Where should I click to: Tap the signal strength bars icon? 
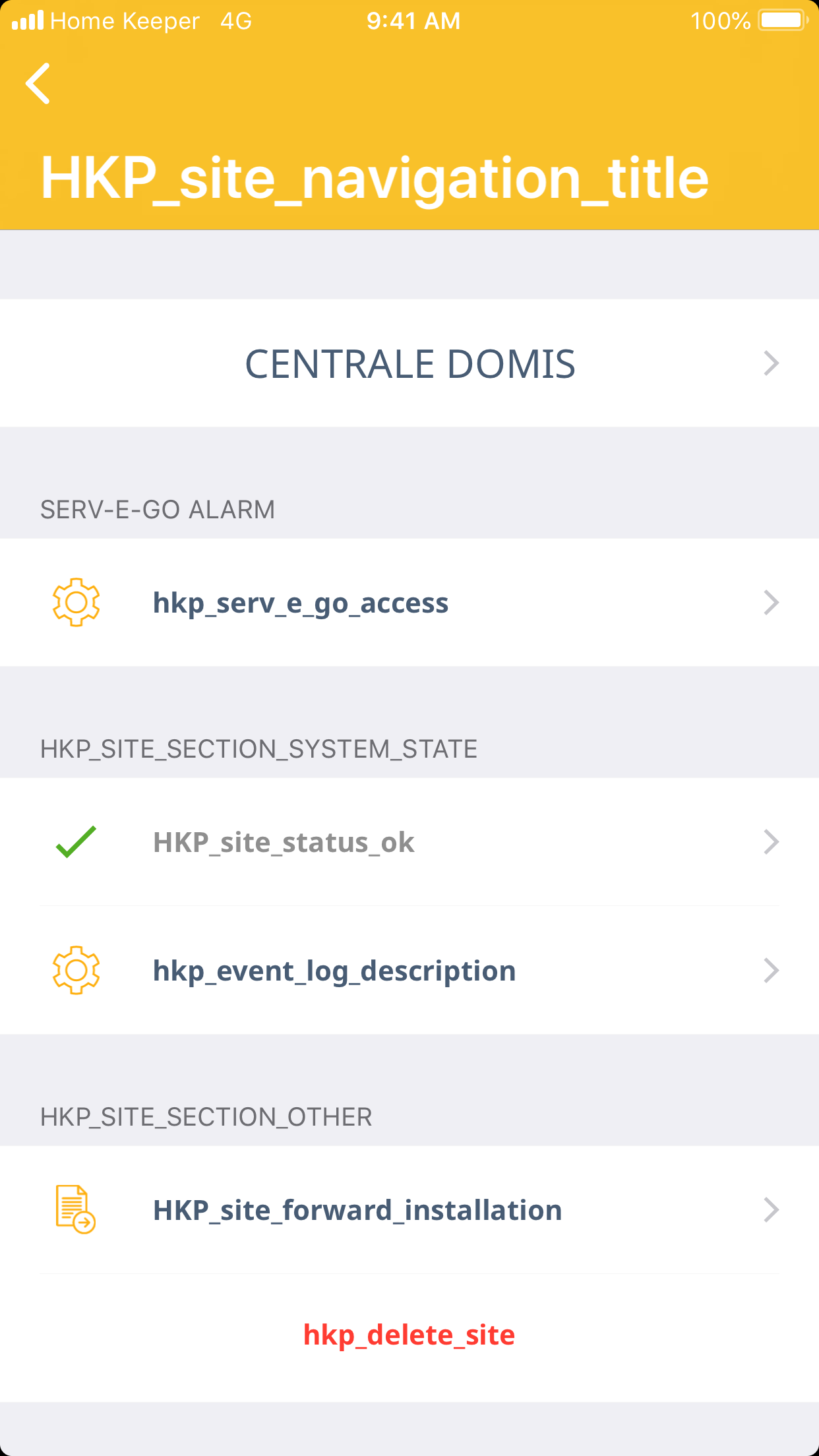(x=28, y=20)
